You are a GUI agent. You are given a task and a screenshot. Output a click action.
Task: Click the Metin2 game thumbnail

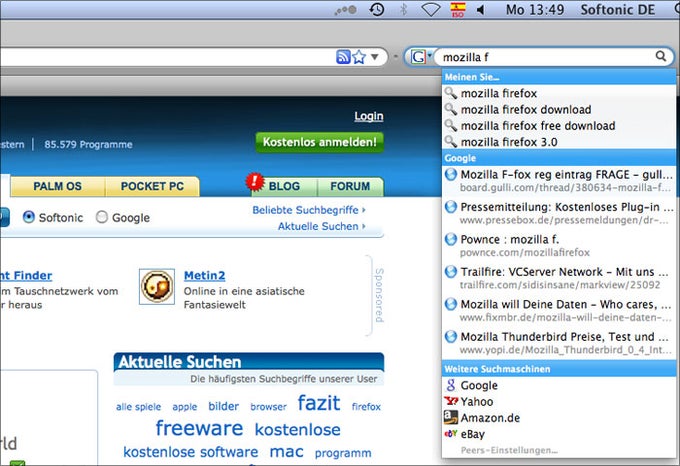coord(157,286)
